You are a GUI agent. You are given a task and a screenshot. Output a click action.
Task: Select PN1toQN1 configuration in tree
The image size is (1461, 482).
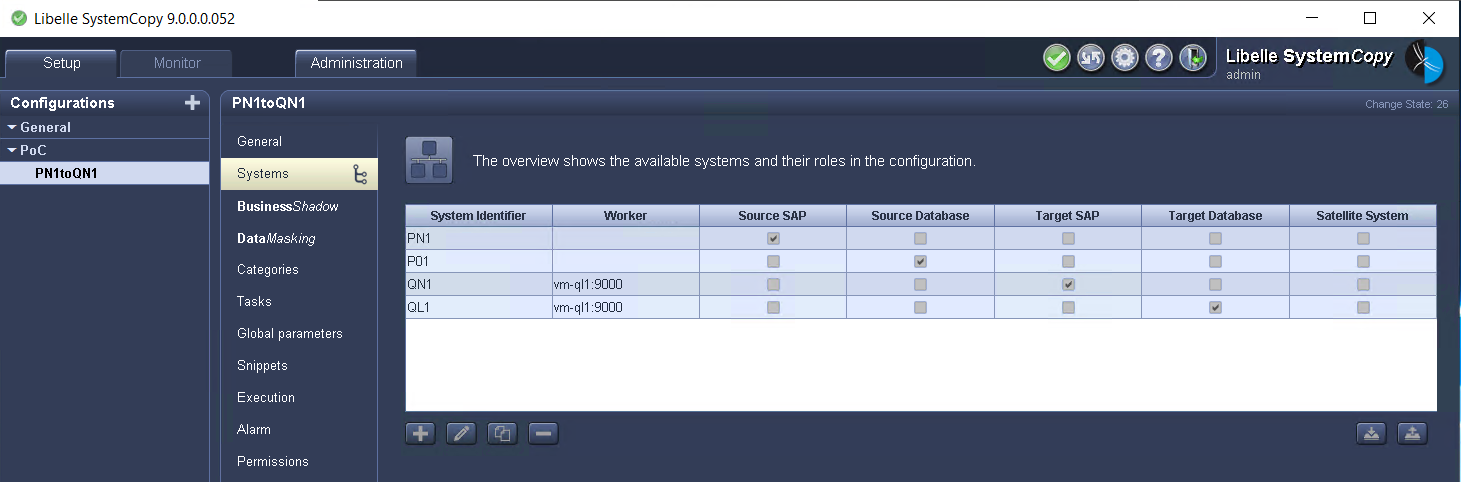(x=105, y=173)
